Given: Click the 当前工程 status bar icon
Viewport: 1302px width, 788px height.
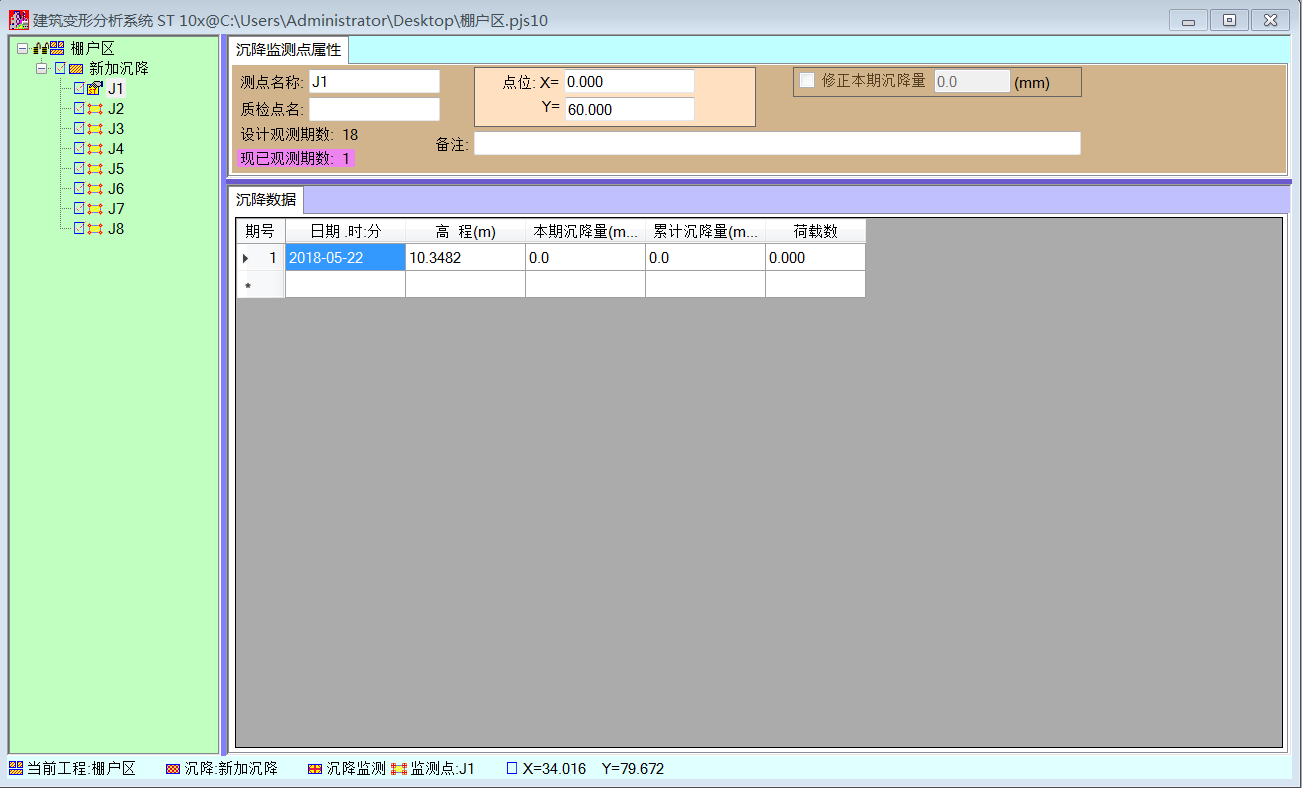Looking at the screenshot, I should [x=16, y=768].
